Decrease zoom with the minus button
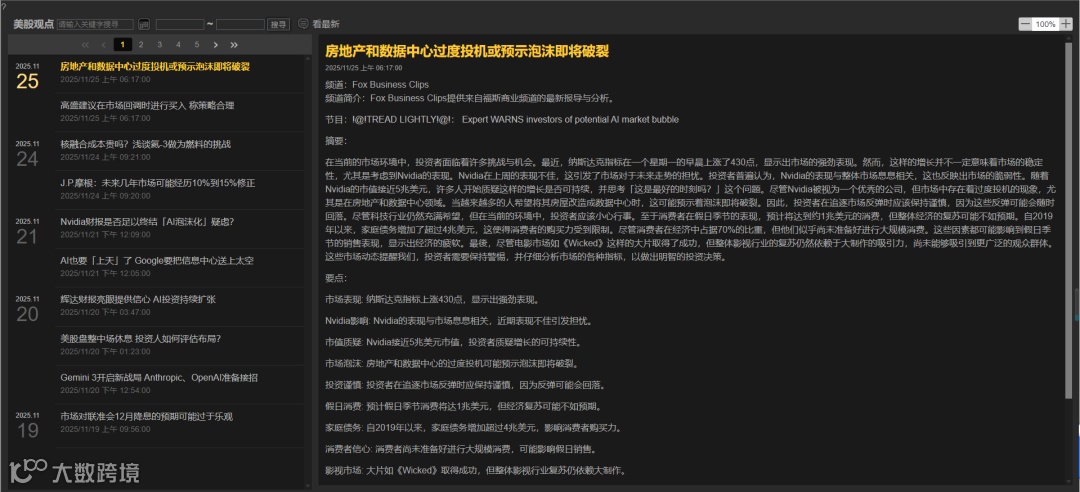Image resolution: width=1080 pixels, height=492 pixels. click(x=1025, y=24)
